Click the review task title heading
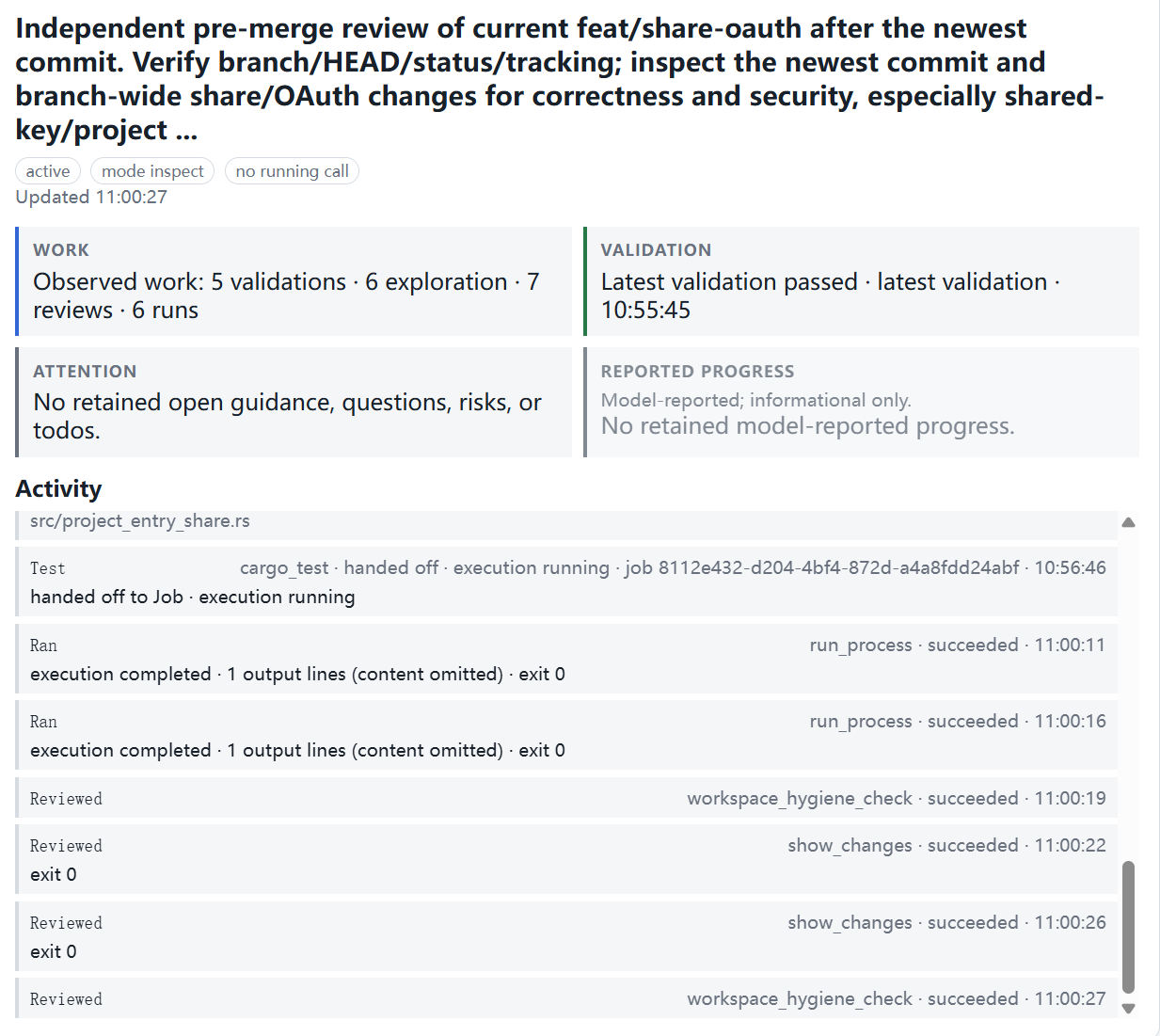Viewport: 1160px width, 1036px height. pos(560,79)
